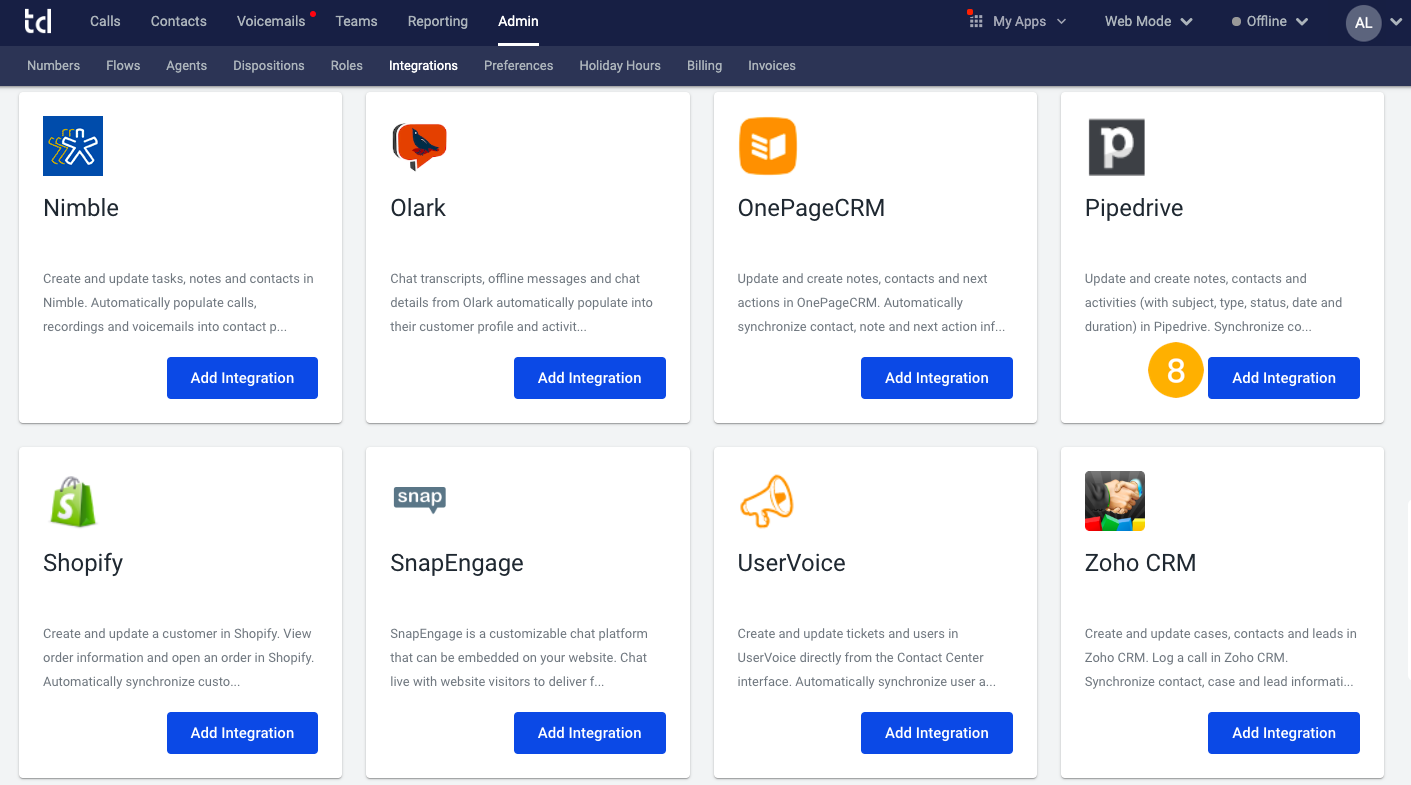1411x785 pixels.
Task: Expand the Offline status dropdown
Action: 1268,20
